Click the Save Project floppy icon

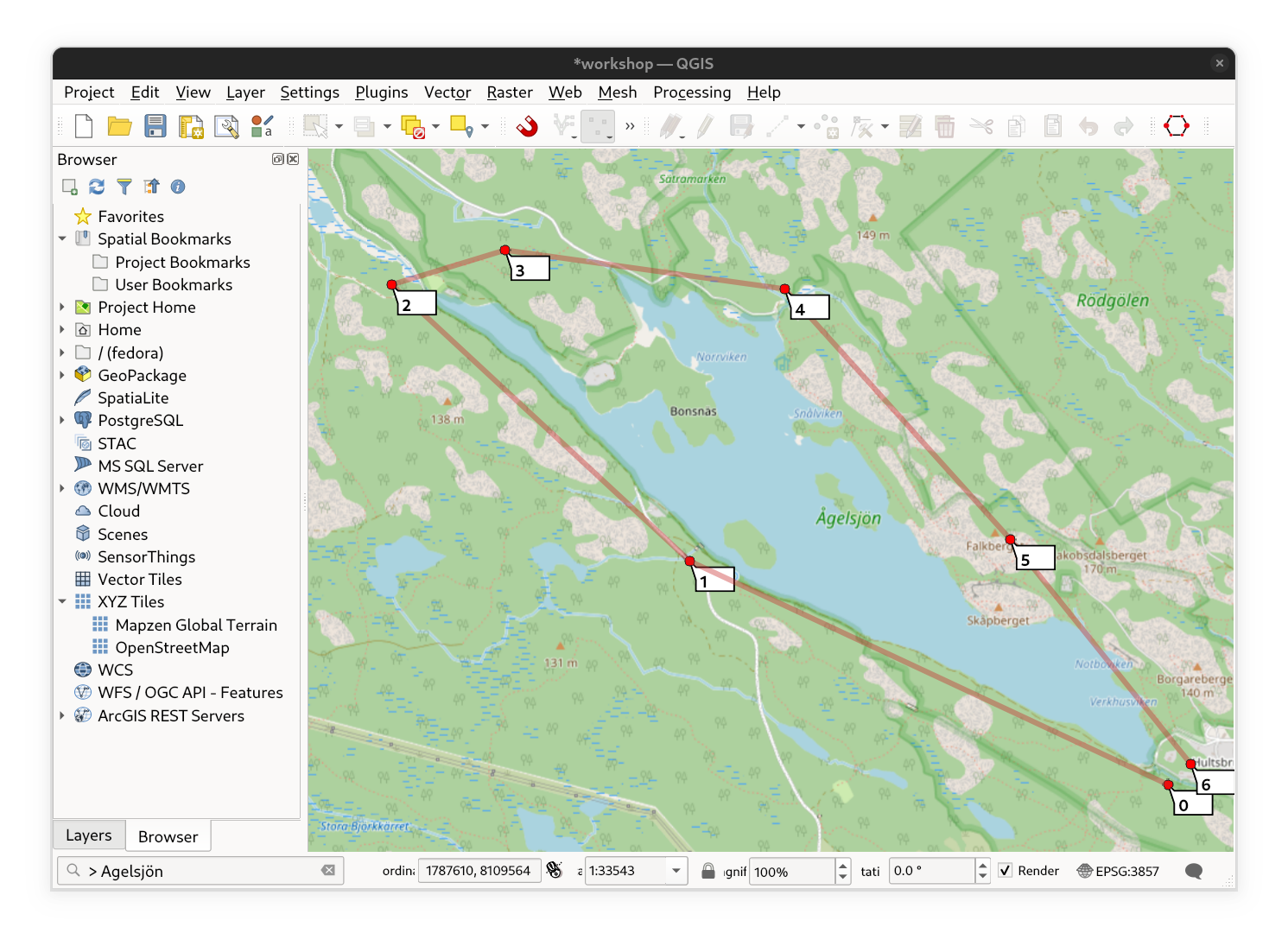click(x=155, y=127)
